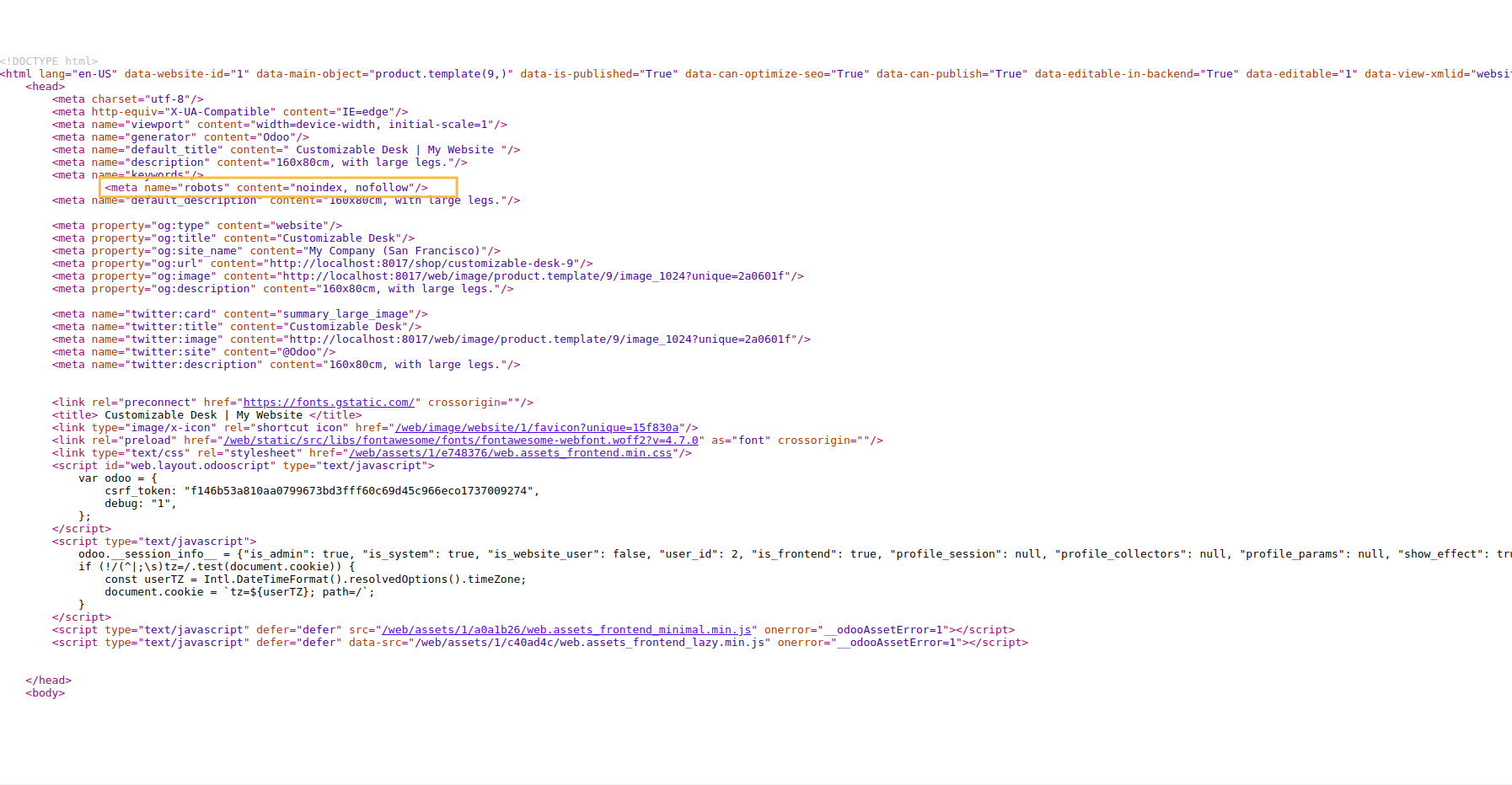Click the opening body tag
The image size is (1512, 785).
point(46,693)
